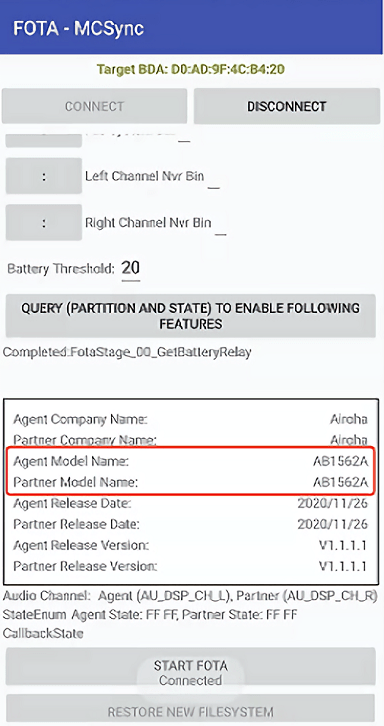Tap the Agent Company Name Airoha row

(190, 419)
